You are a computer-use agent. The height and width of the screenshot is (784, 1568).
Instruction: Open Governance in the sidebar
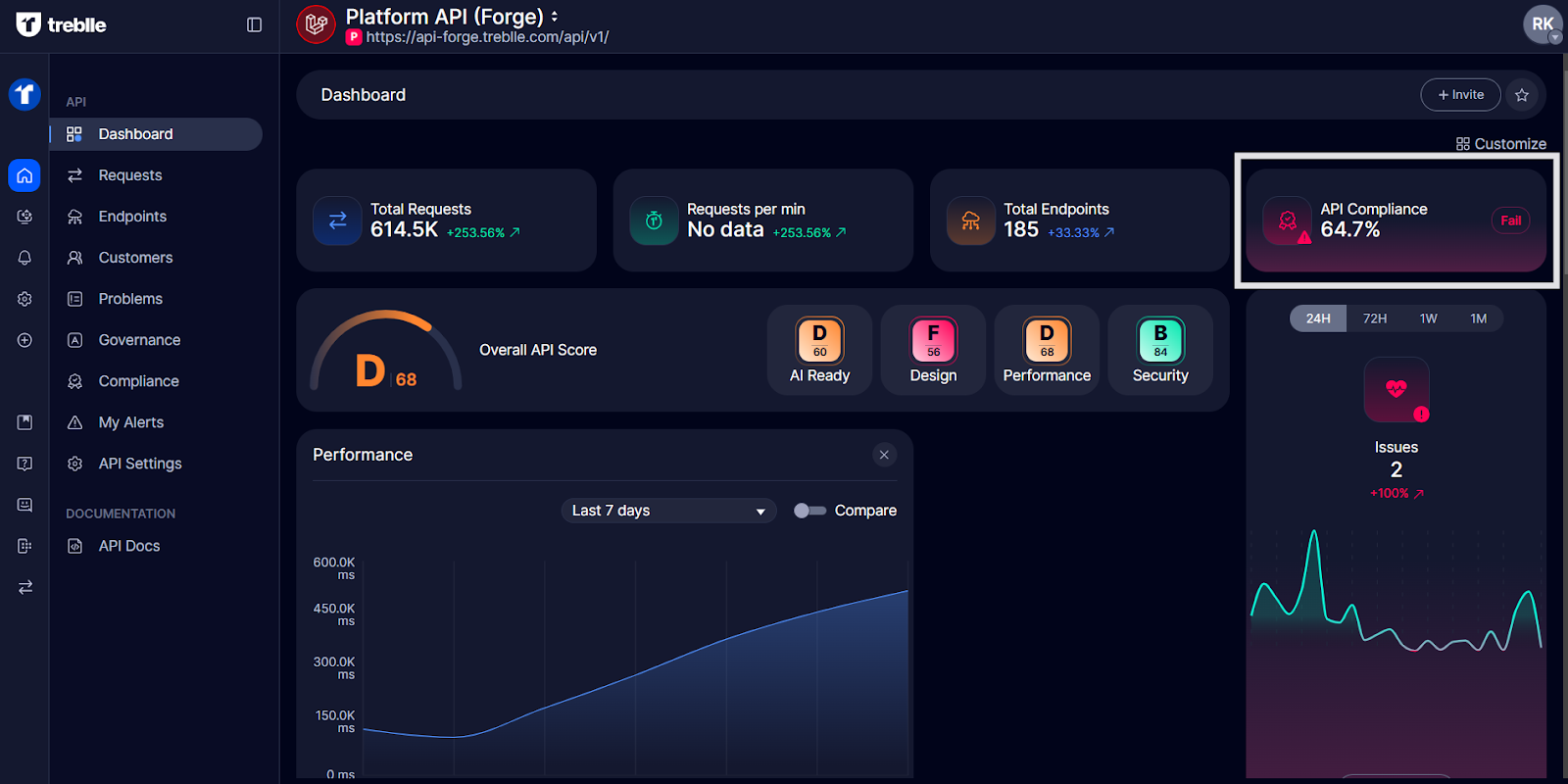pyautogui.click(x=139, y=340)
